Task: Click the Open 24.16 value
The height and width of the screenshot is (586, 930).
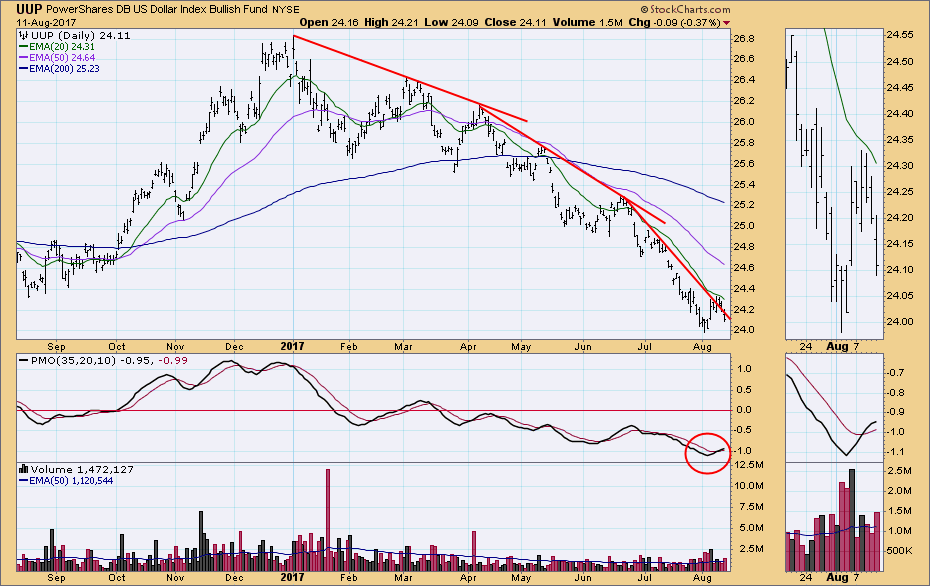Action: (x=329, y=23)
